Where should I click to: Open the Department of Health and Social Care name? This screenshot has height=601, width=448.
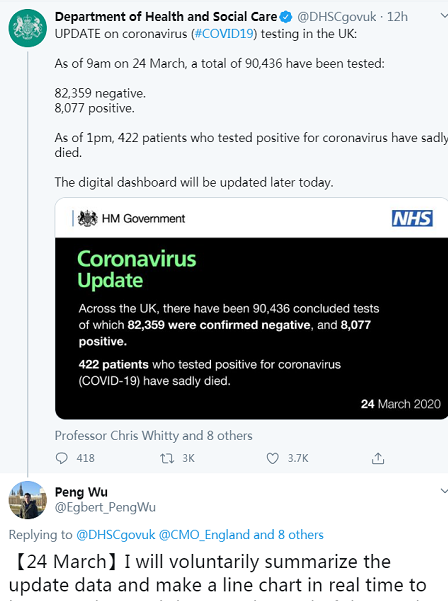166,17
